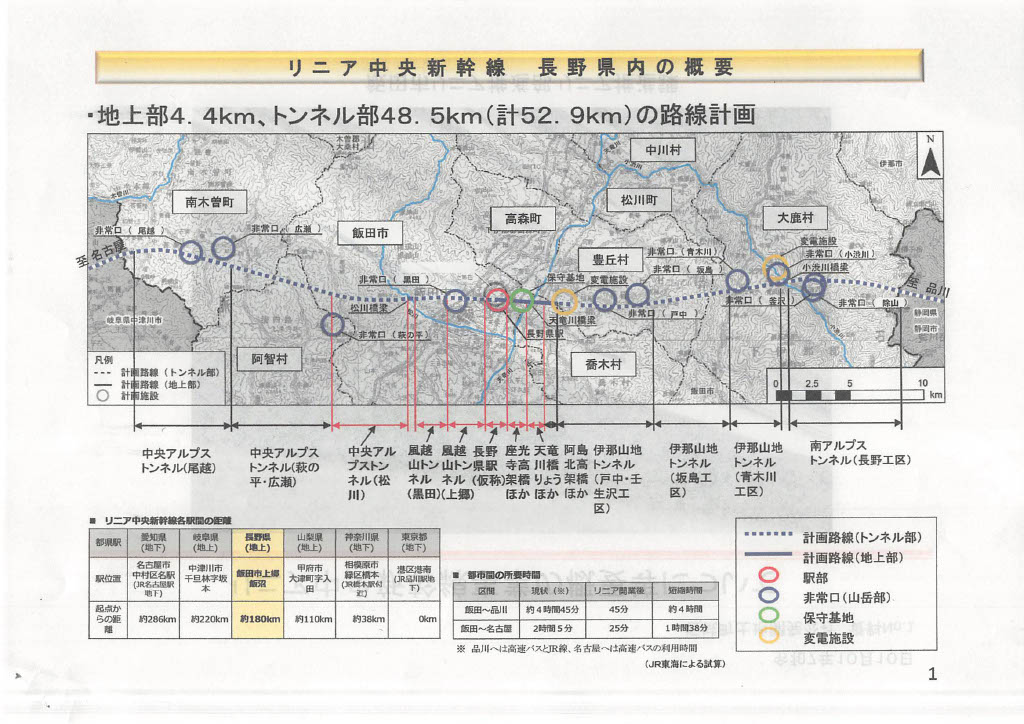Click the green maintenance base circle on the map
This screenshot has height=724, width=1024.
(521, 299)
